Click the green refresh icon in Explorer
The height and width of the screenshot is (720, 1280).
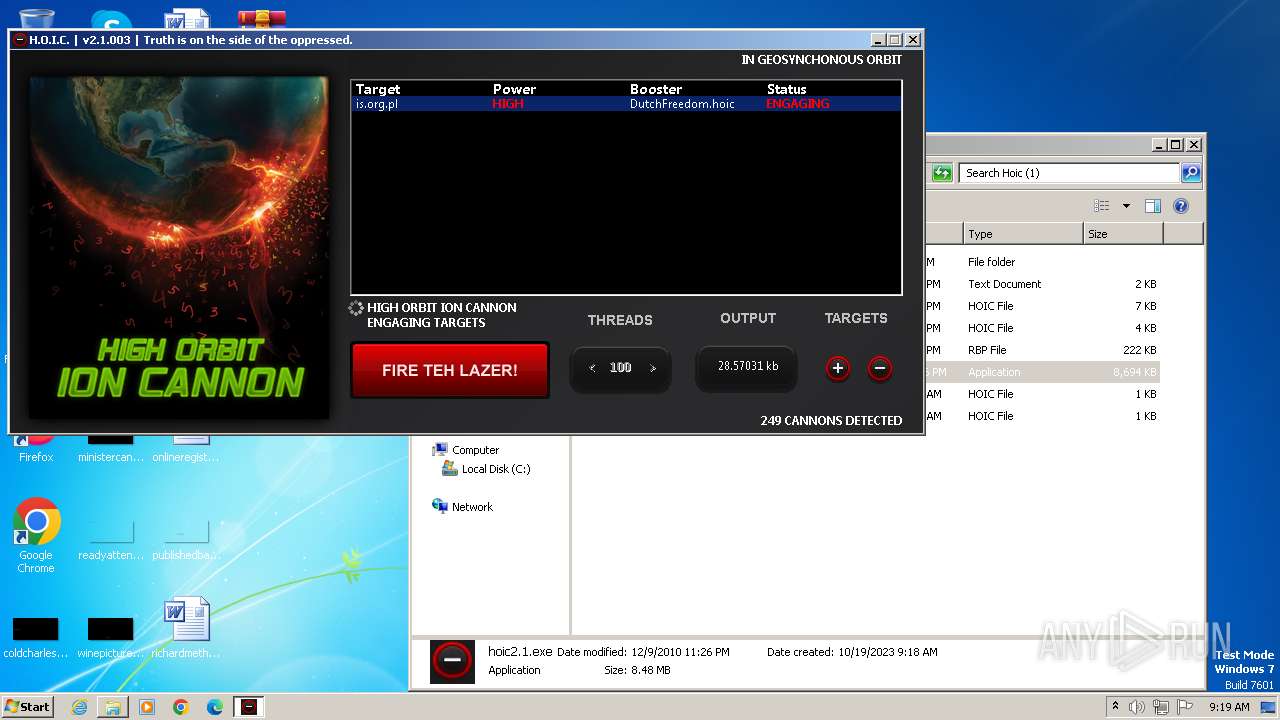tap(942, 173)
